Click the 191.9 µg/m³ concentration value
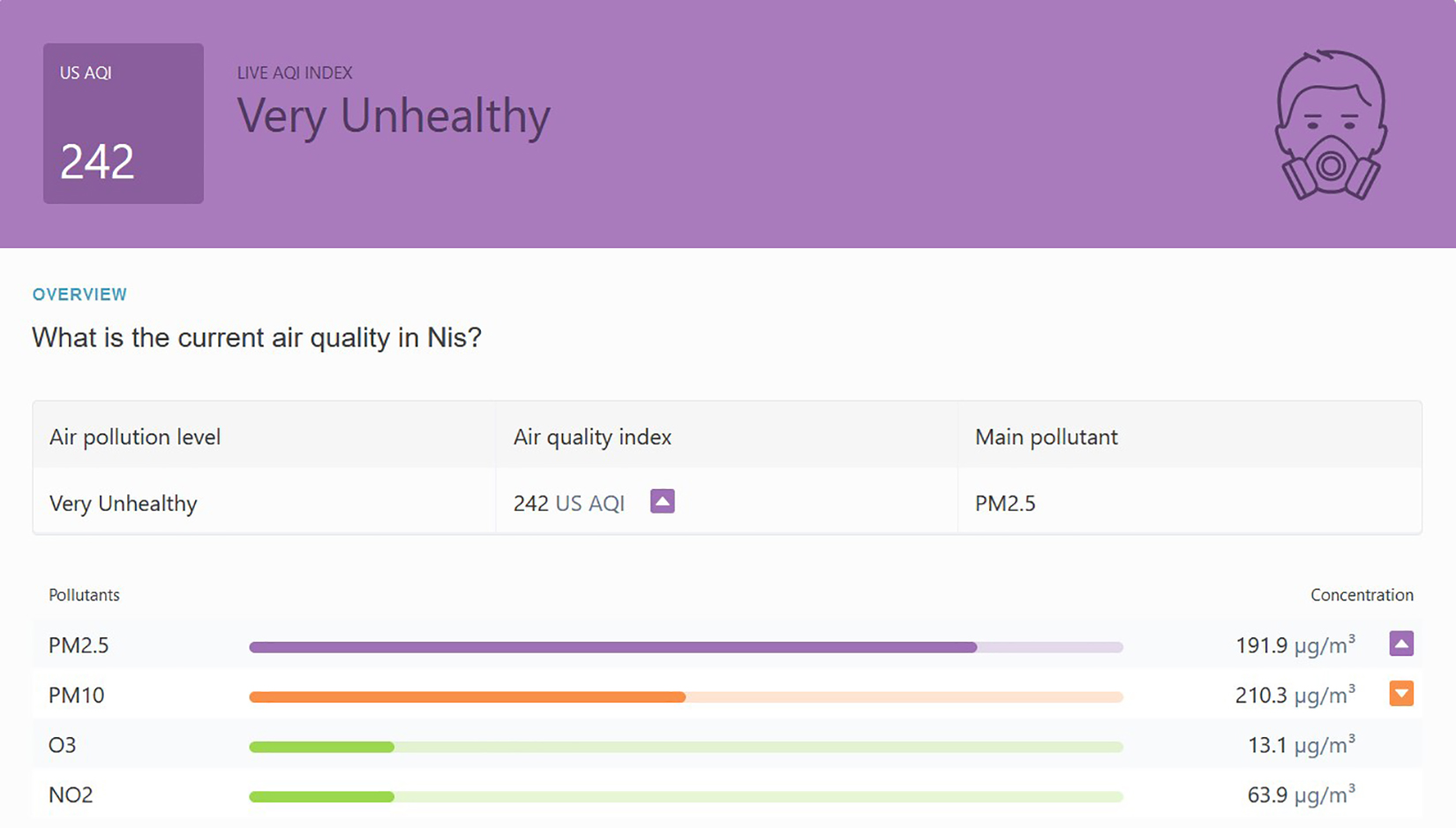Screen dimensions: 1456x828 click(x=1295, y=645)
